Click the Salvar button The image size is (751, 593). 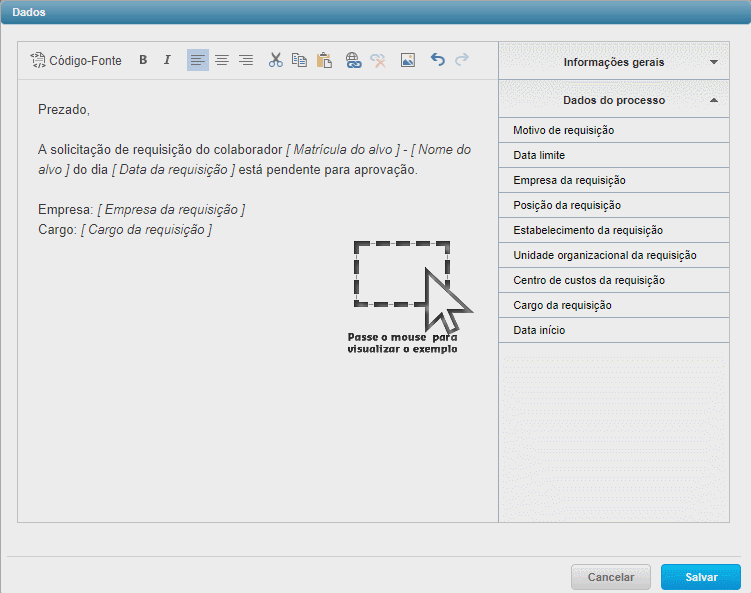[x=700, y=577]
